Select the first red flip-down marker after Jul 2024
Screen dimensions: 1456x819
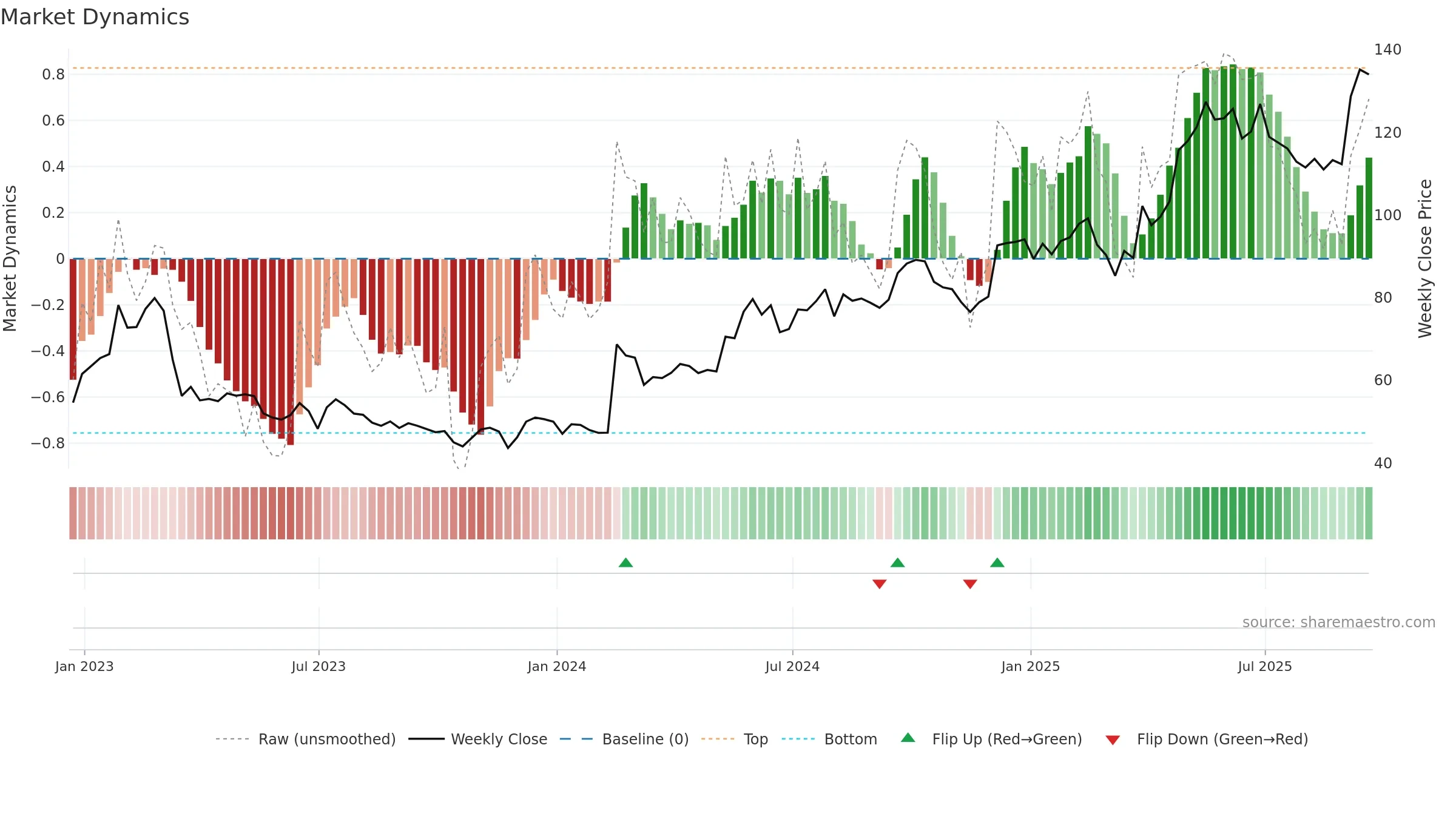[880, 584]
